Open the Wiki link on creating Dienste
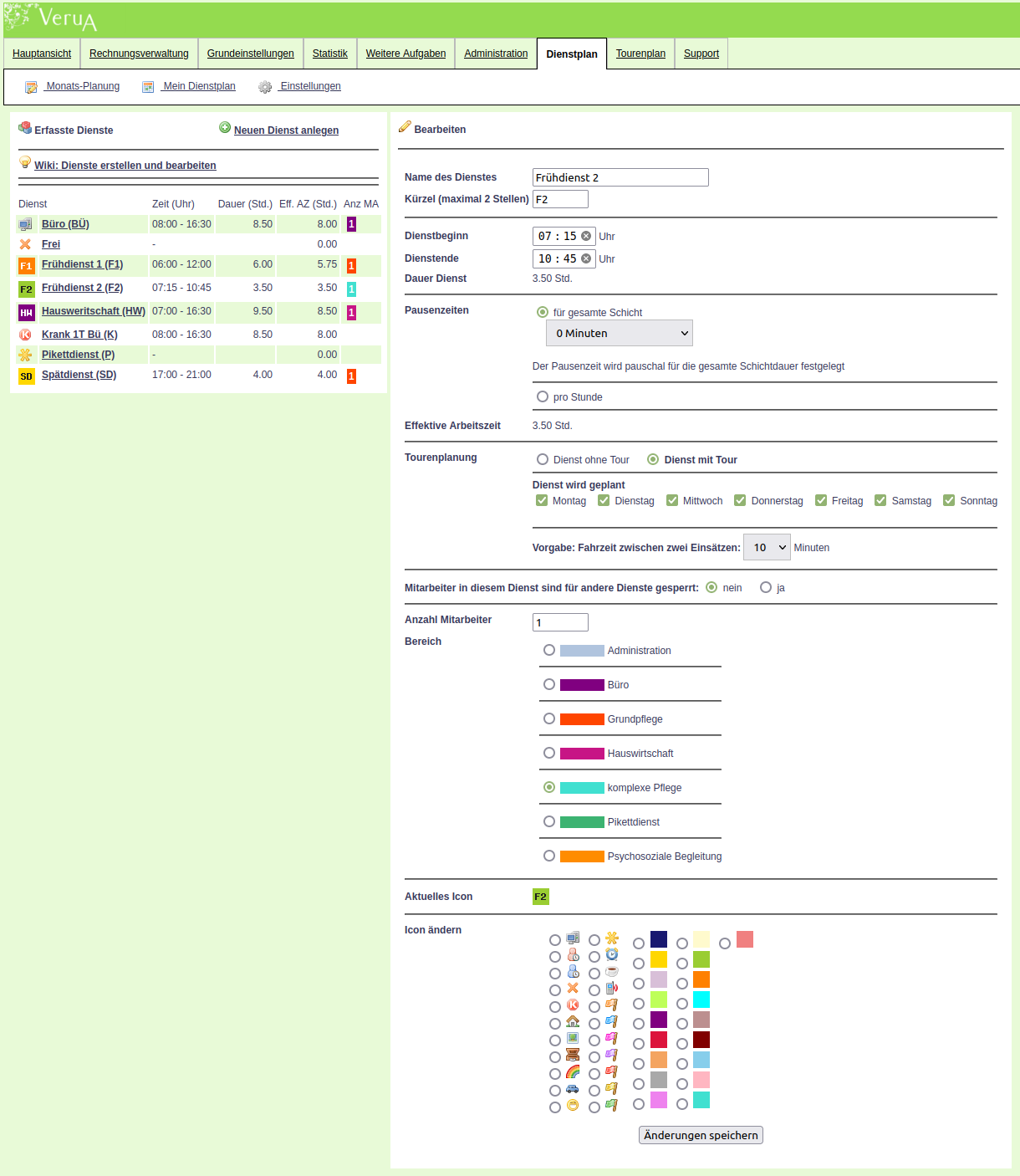 [125, 166]
